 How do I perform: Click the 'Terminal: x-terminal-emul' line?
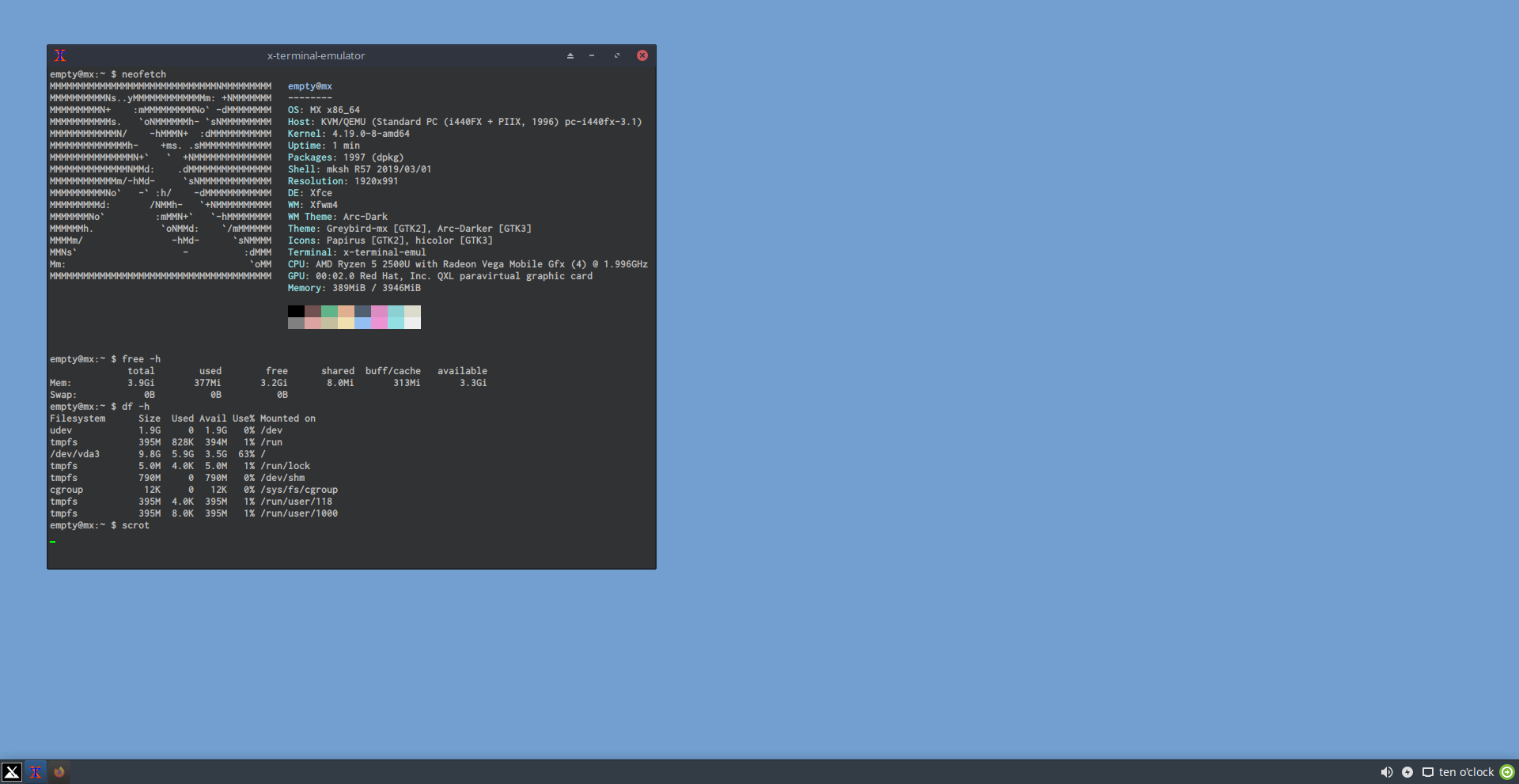pyautogui.click(x=357, y=252)
